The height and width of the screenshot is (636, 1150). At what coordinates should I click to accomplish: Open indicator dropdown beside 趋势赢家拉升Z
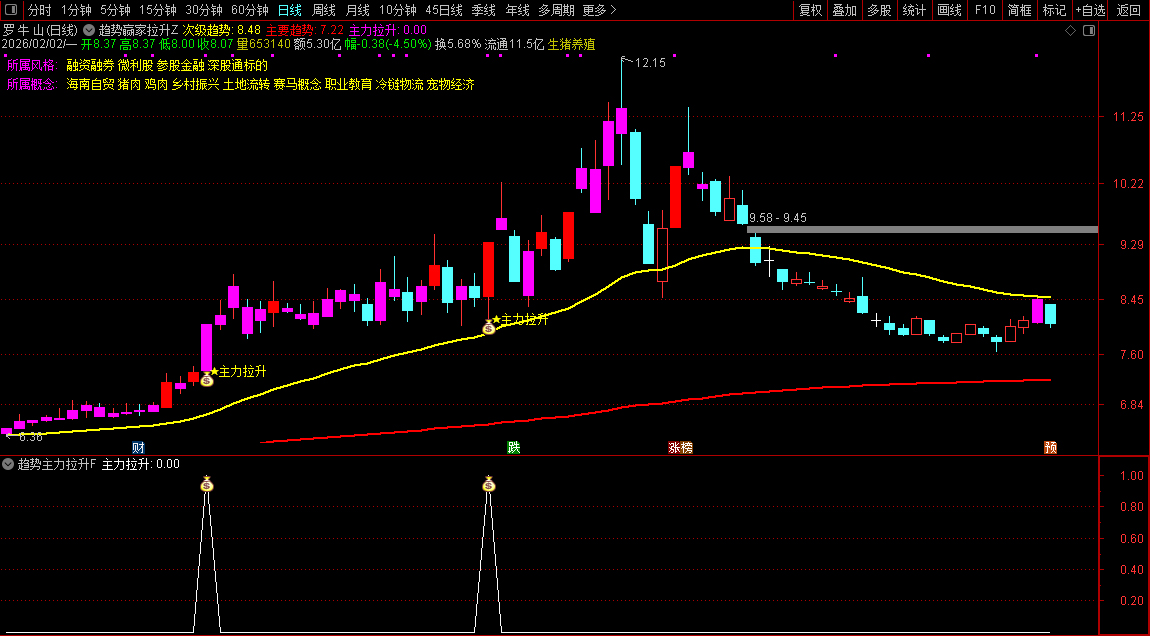pyautogui.click(x=89, y=30)
